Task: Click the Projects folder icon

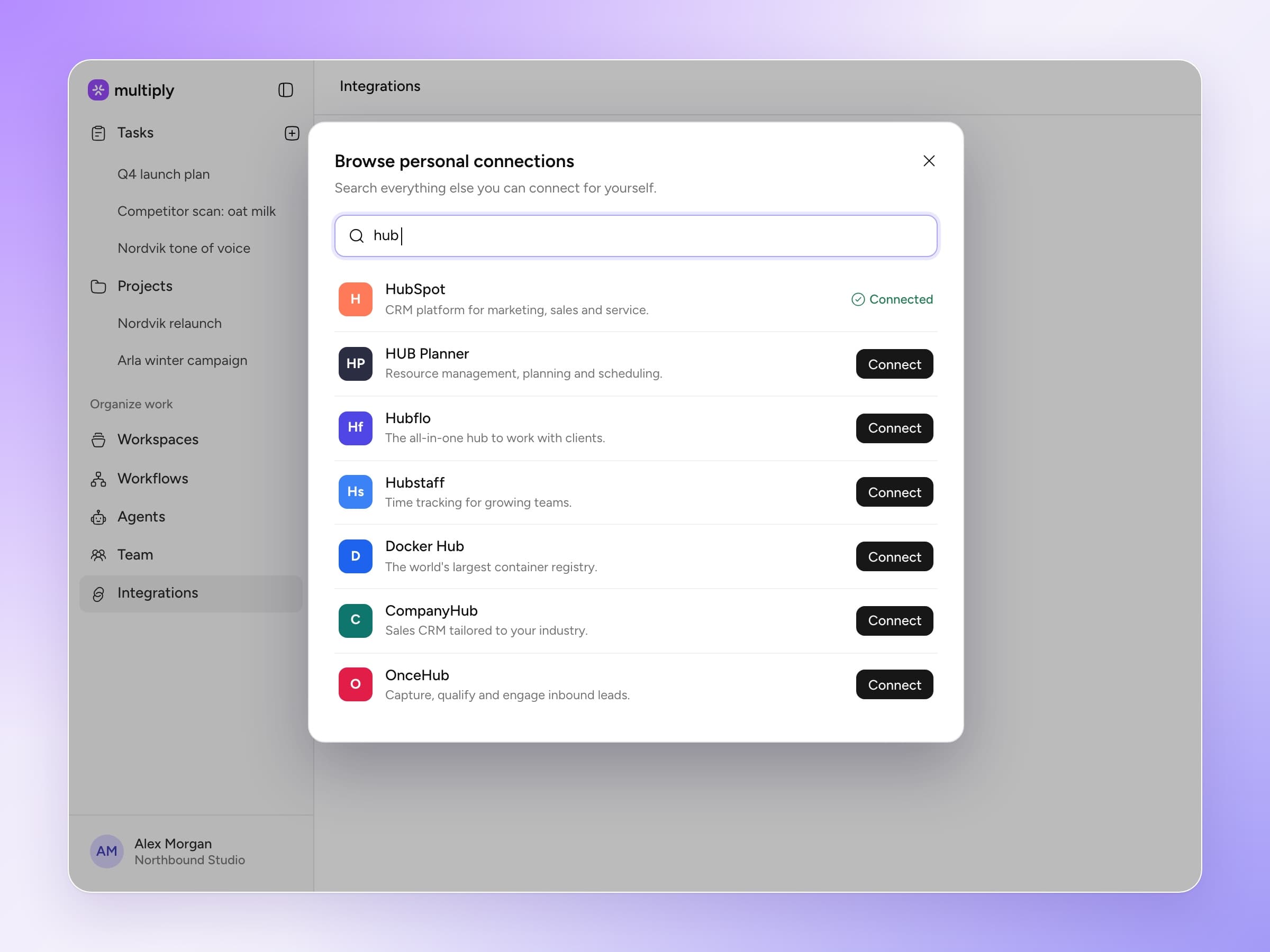Action: coord(98,286)
